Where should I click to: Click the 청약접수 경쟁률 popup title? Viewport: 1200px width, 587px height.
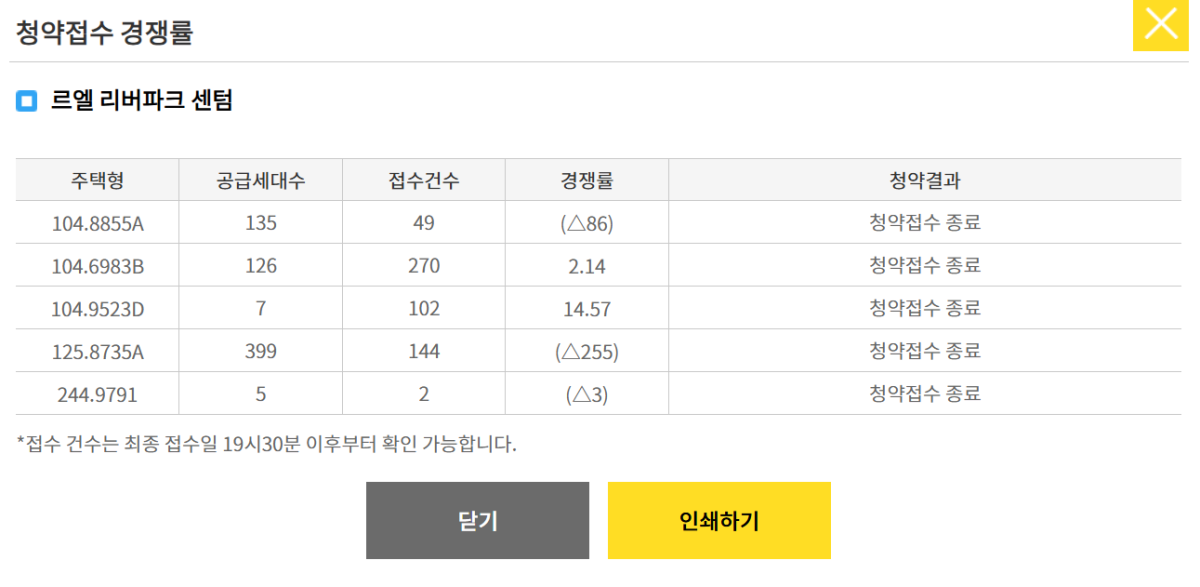tap(104, 32)
